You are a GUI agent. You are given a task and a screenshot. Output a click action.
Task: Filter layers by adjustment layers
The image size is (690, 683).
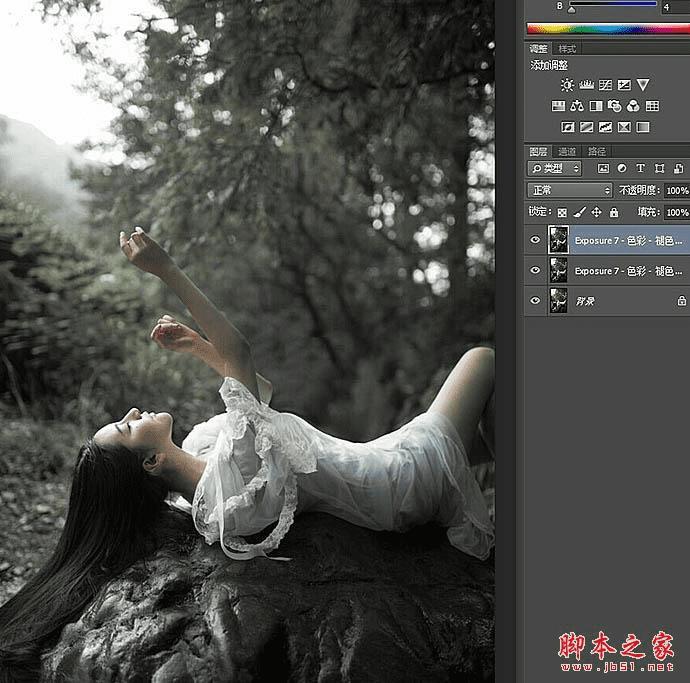point(622,168)
